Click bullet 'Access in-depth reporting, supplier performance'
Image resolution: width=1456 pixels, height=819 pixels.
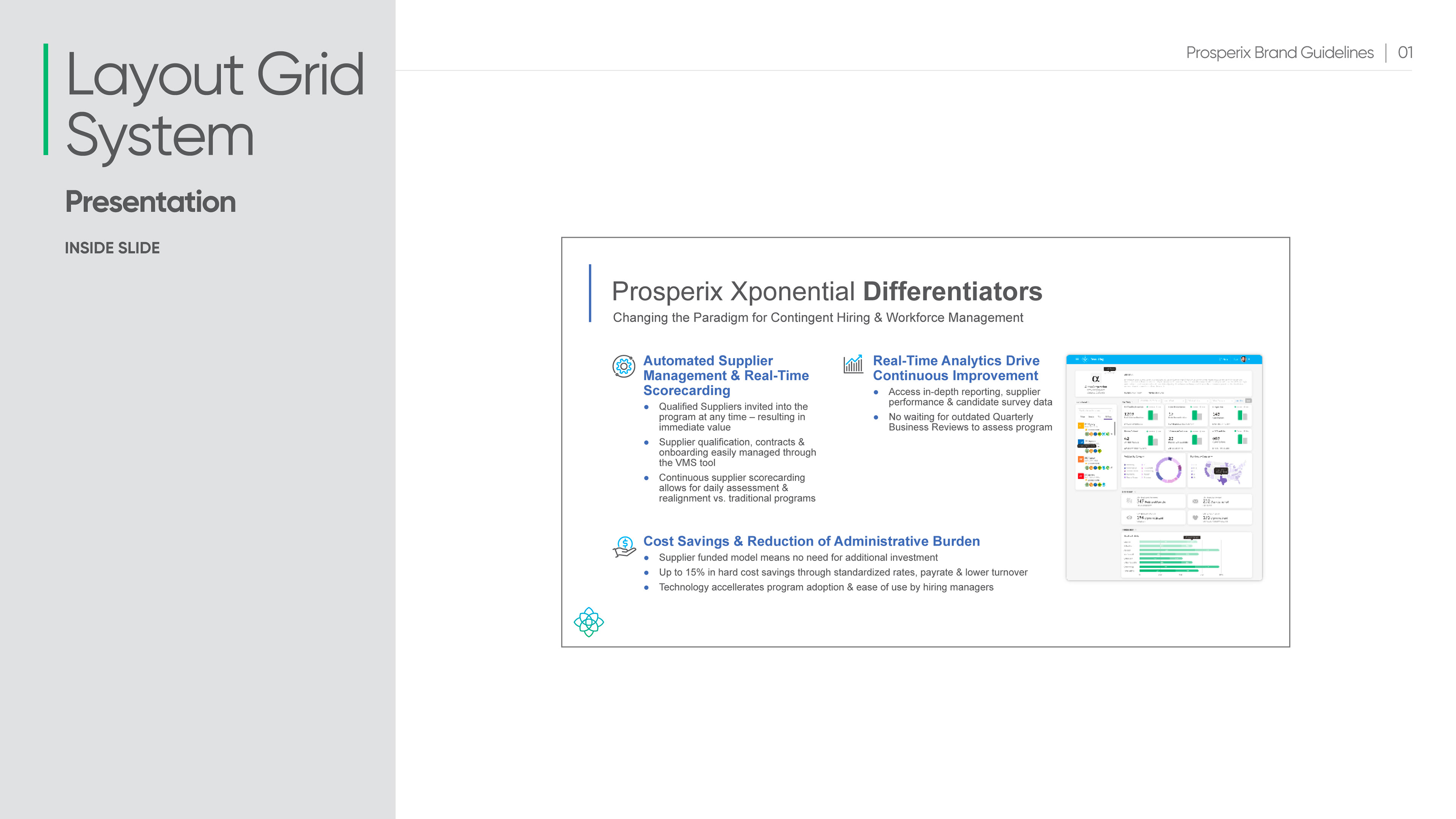pyautogui.click(x=970, y=397)
